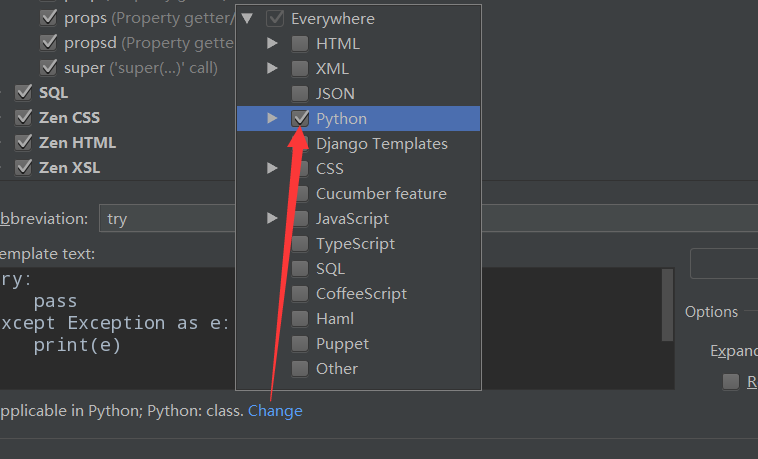Uncheck the Python context checkbox
758x459 pixels.
click(x=300, y=119)
